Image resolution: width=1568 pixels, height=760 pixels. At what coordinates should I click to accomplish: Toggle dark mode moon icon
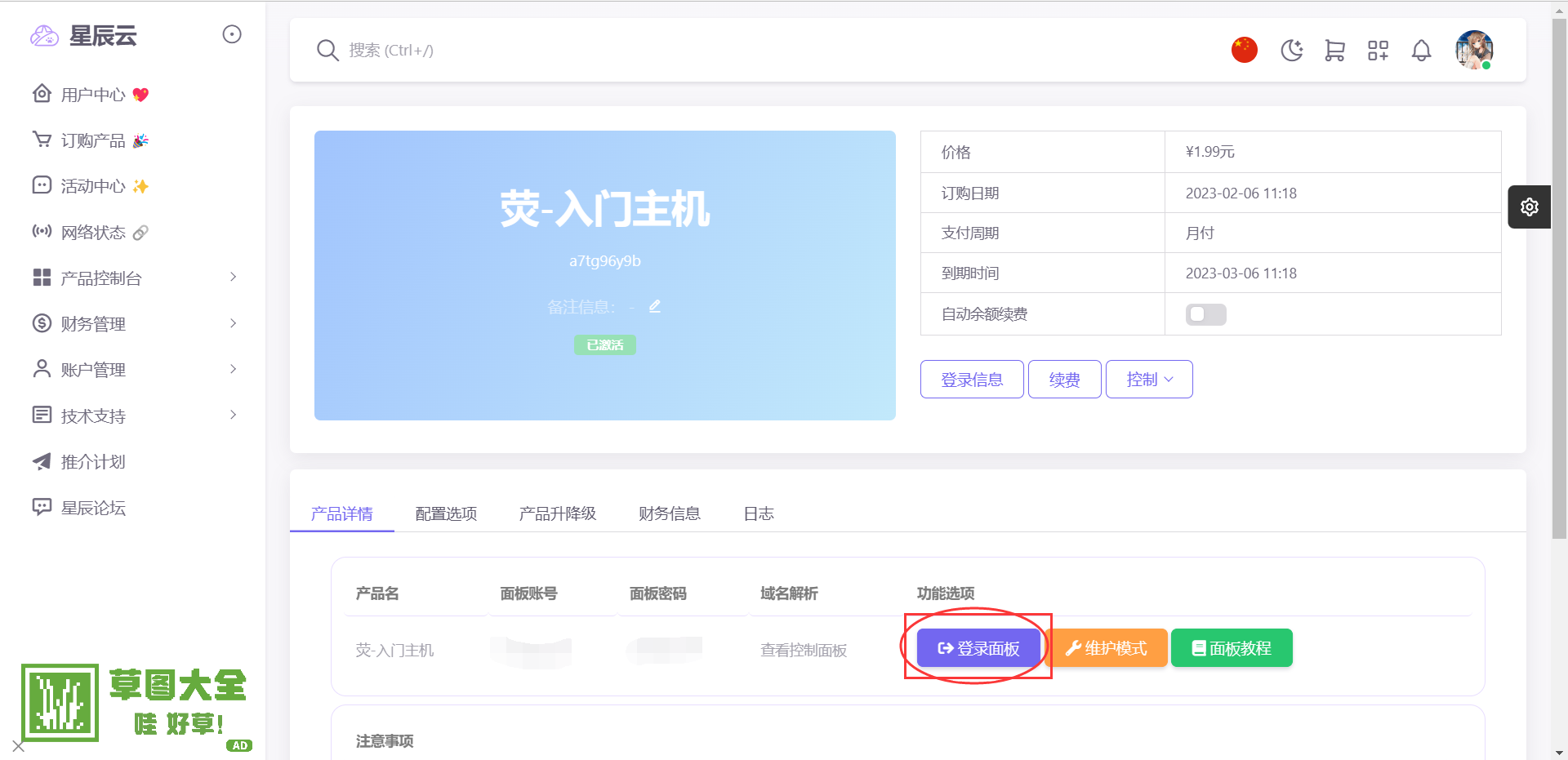(x=1291, y=51)
